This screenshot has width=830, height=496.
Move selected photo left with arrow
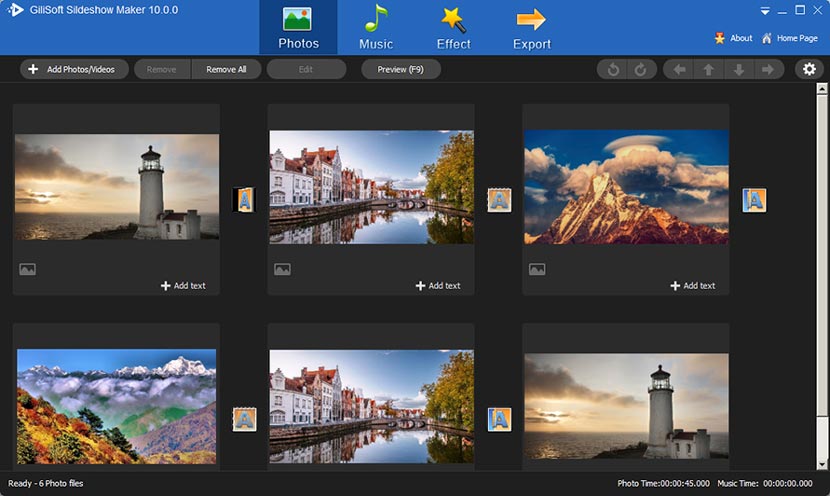tap(679, 69)
